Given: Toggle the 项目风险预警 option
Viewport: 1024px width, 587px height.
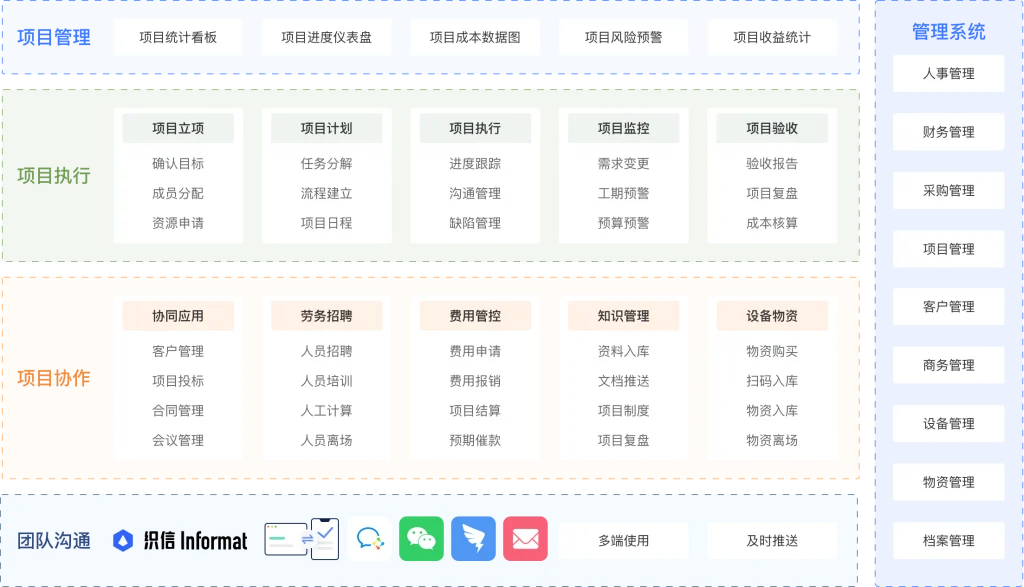Looking at the screenshot, I should click(x=623, y=36).
